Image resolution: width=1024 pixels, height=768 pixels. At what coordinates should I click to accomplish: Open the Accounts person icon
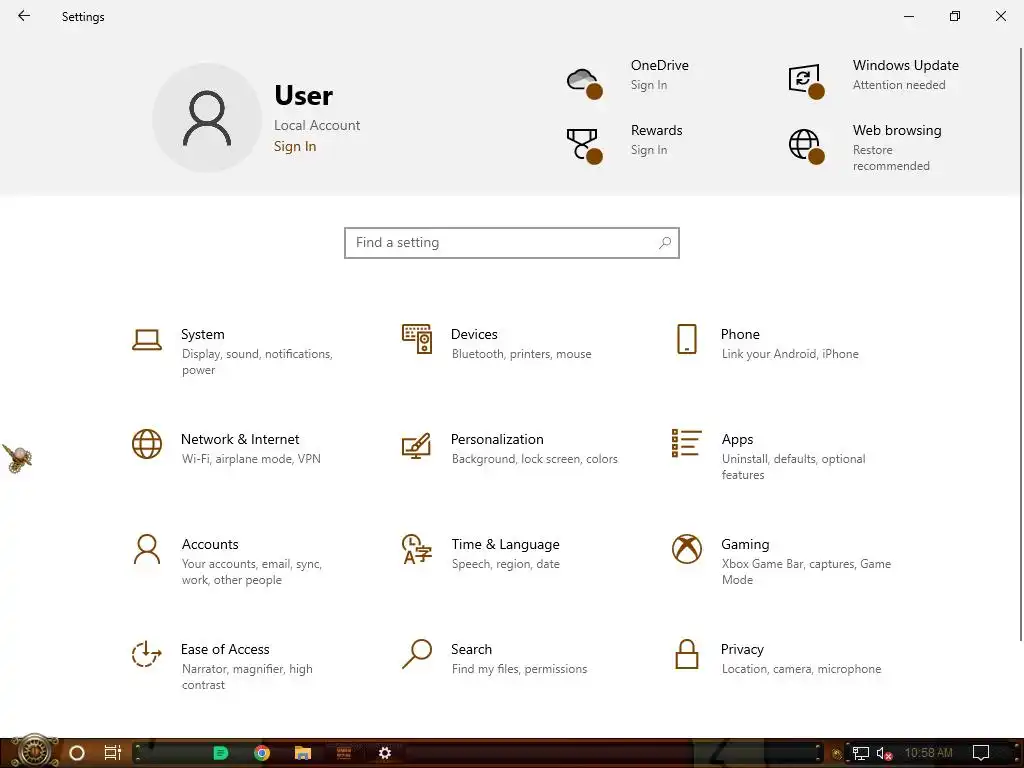click(147, 549)
